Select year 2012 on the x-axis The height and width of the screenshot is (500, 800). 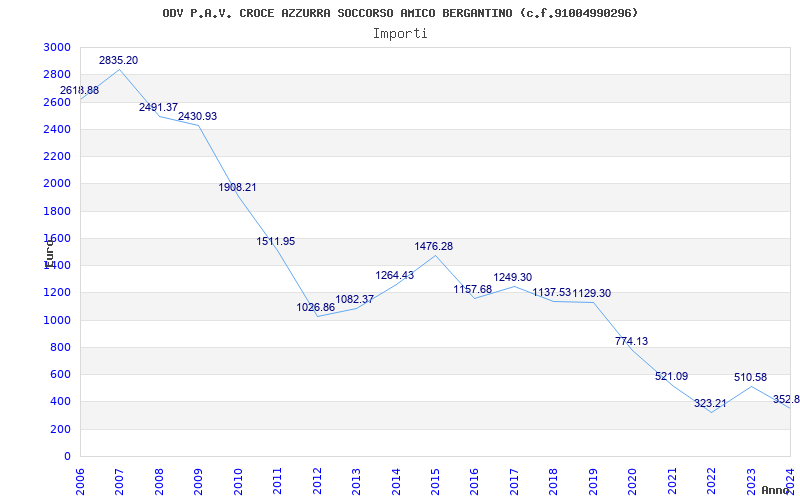317,481
